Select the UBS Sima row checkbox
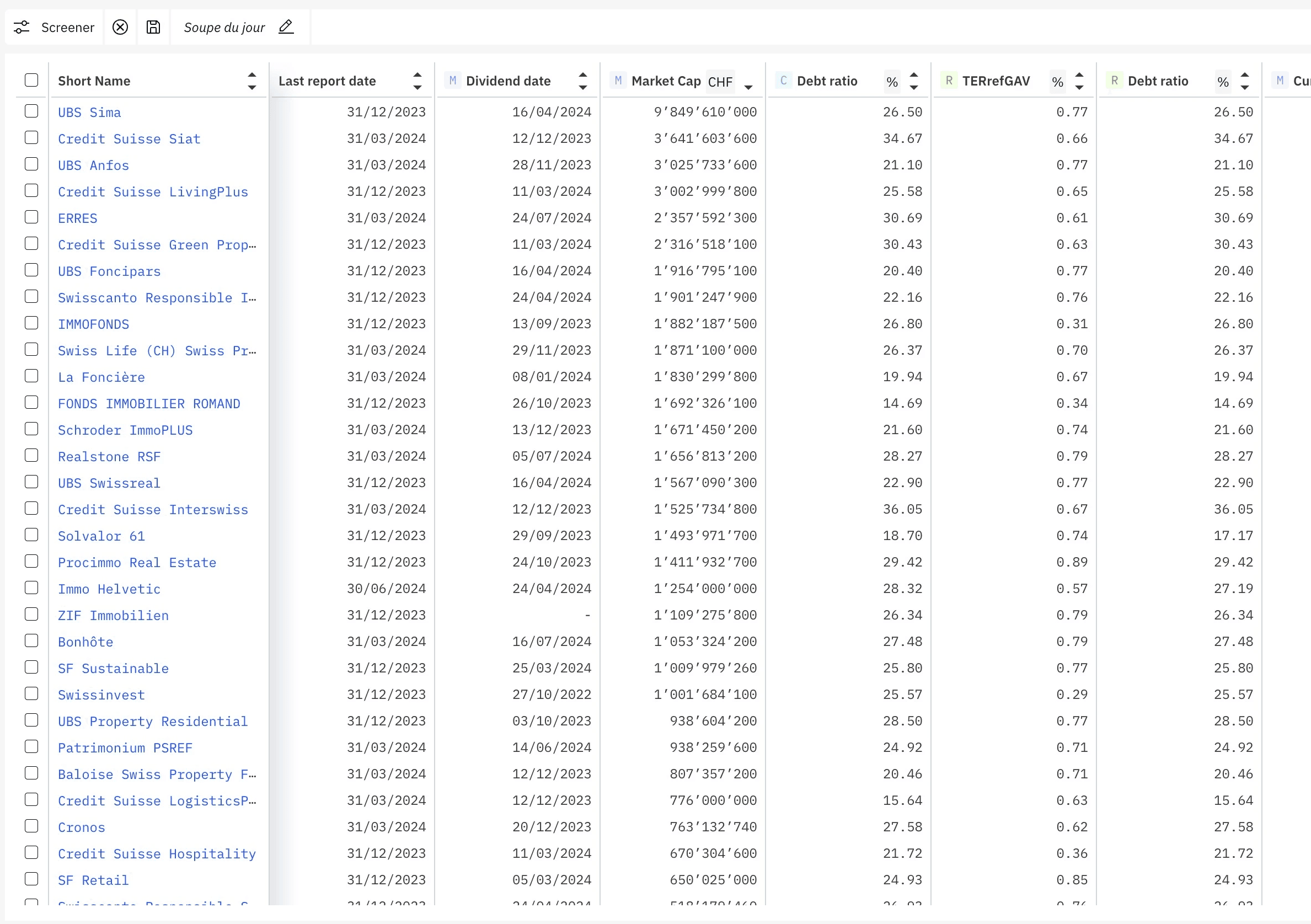 (31, 111)
